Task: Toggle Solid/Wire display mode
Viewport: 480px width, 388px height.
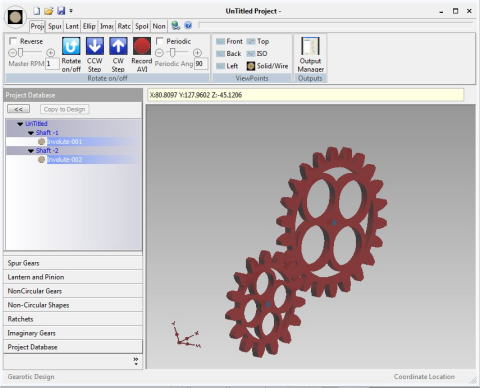Action: click(267, 66)
